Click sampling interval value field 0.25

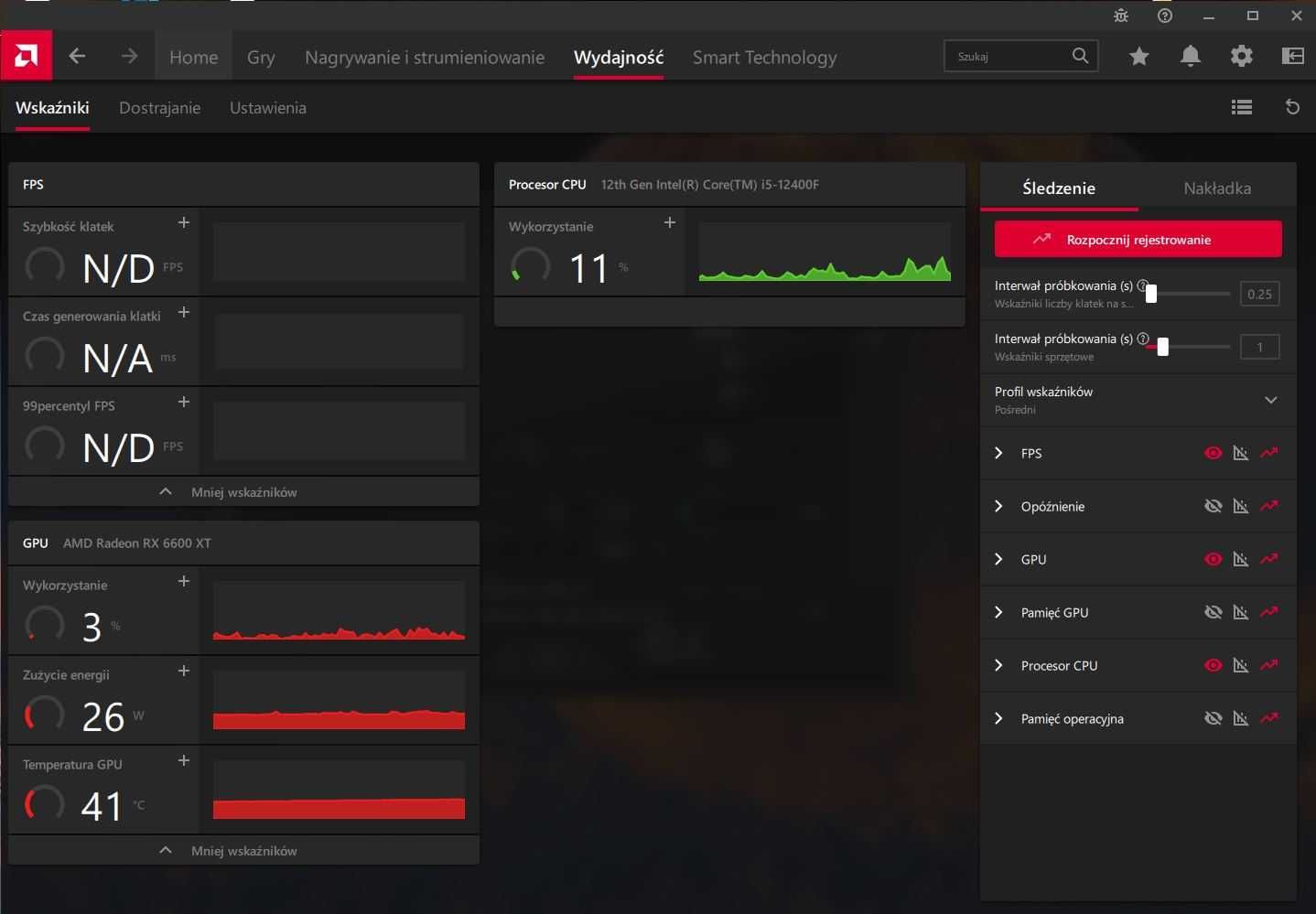1259,294
